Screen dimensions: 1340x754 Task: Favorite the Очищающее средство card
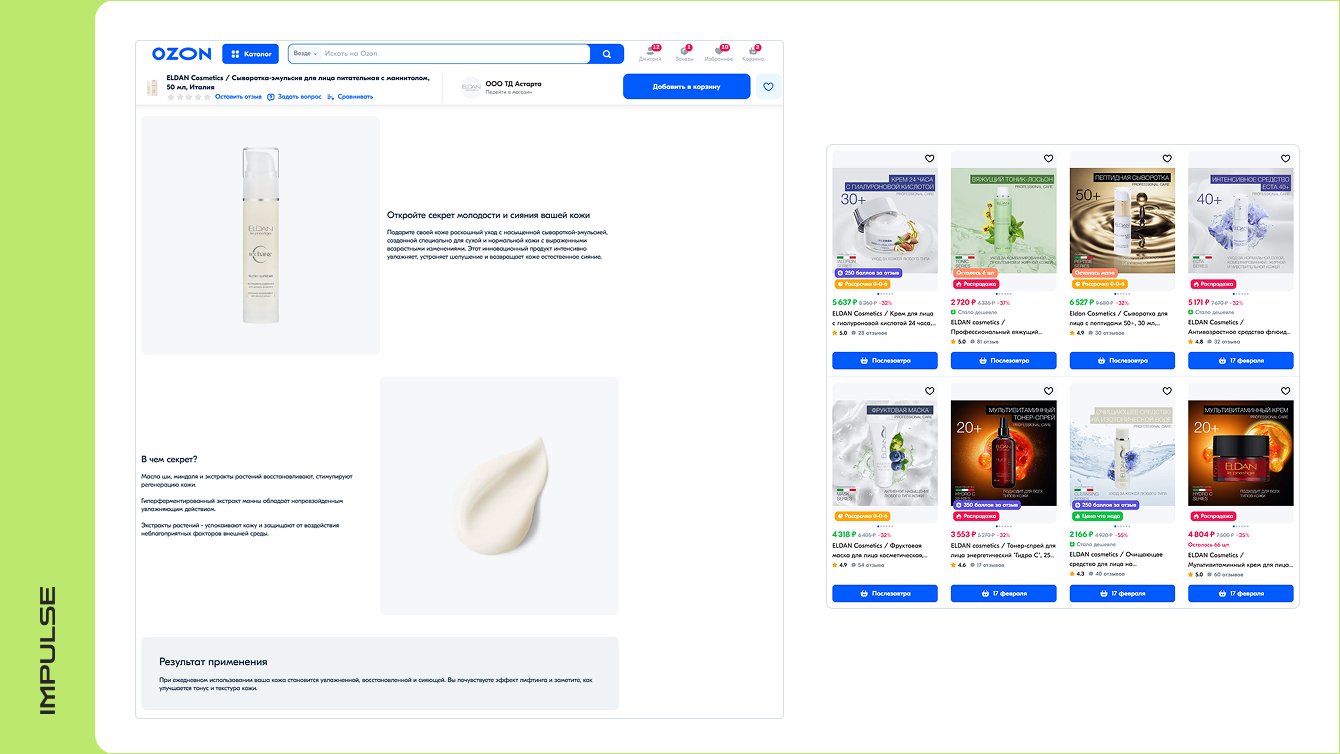[1167, 391]
